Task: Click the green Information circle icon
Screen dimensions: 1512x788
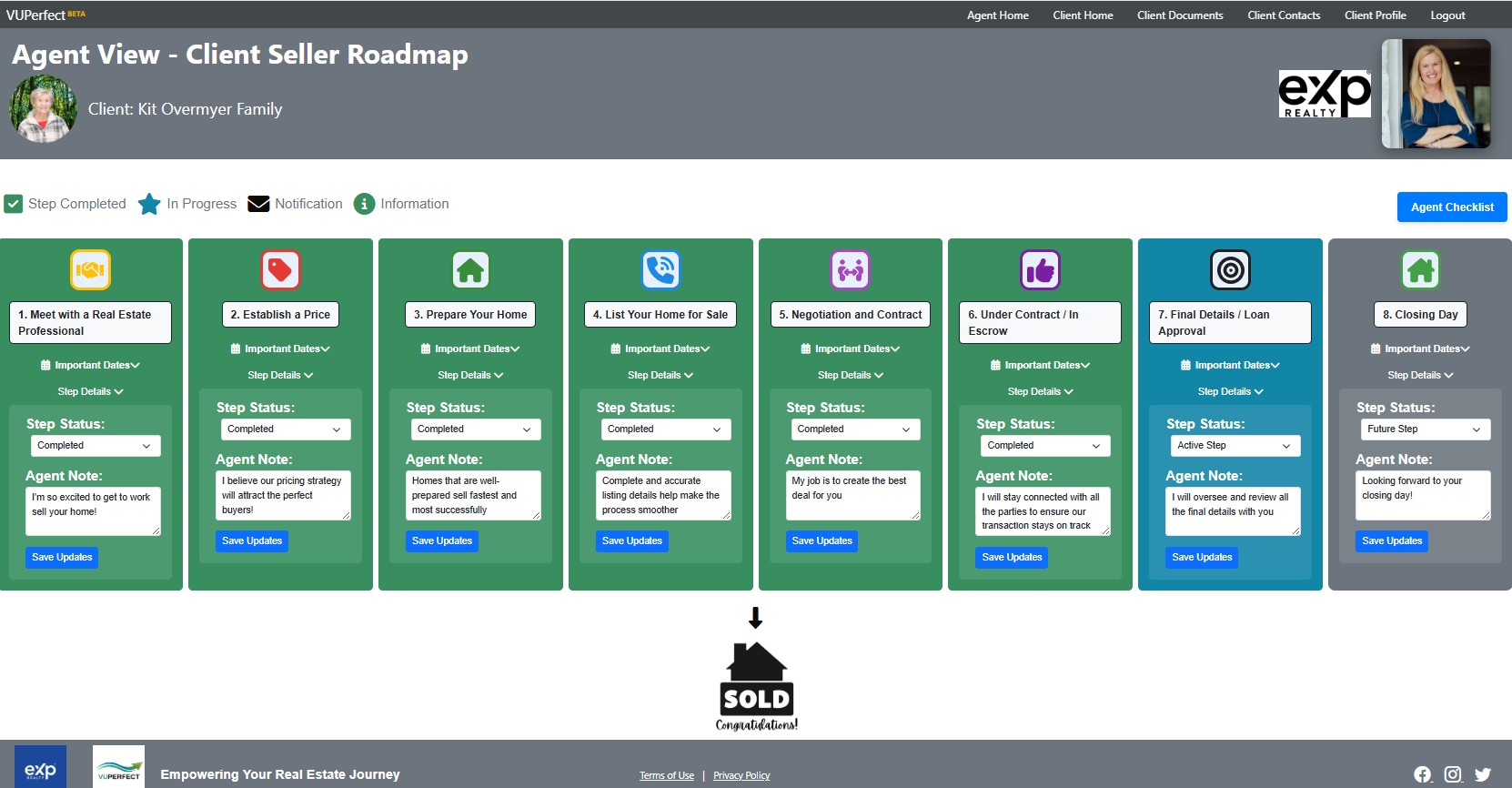Action: pos(364,204)
